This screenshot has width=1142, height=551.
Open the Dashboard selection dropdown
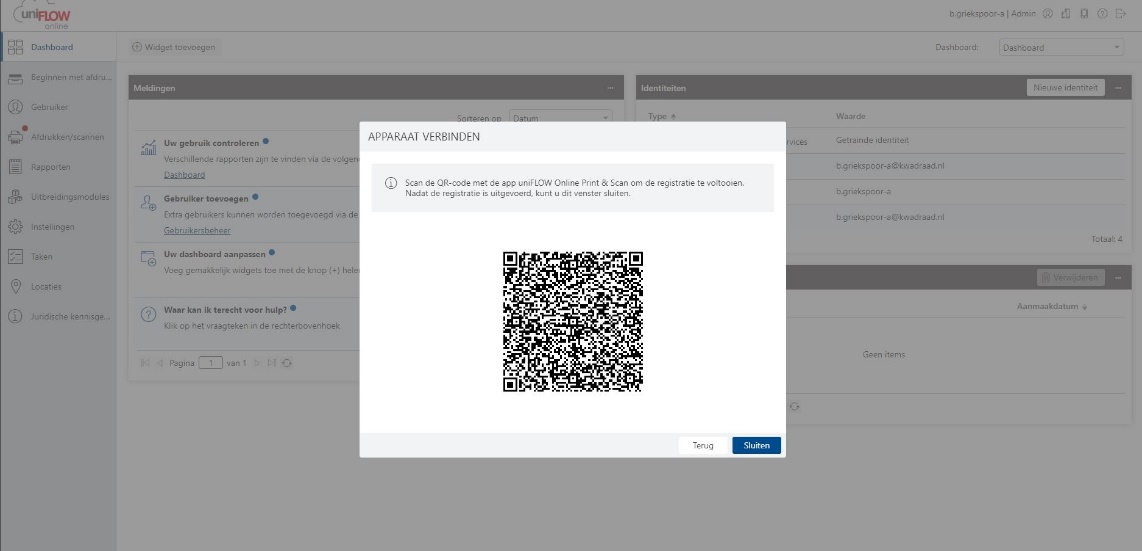pyautogui.click(x=1061, y=47)
